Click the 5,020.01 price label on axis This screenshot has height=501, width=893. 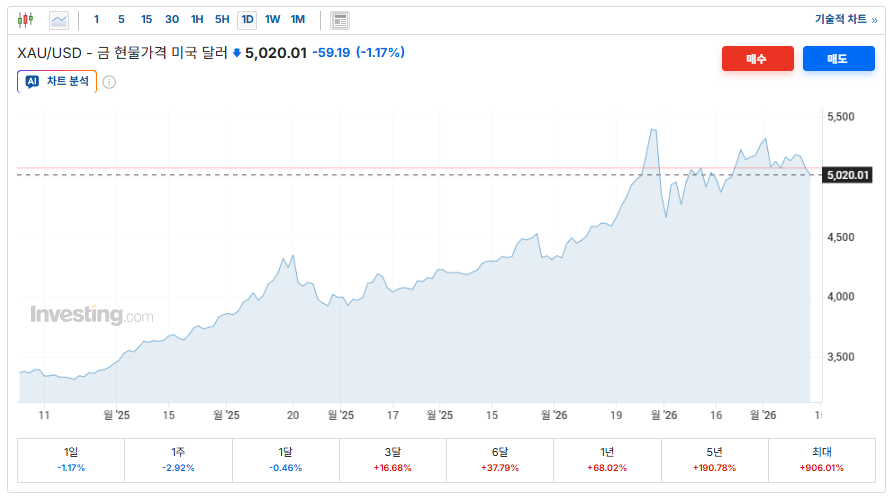[848, 175]
